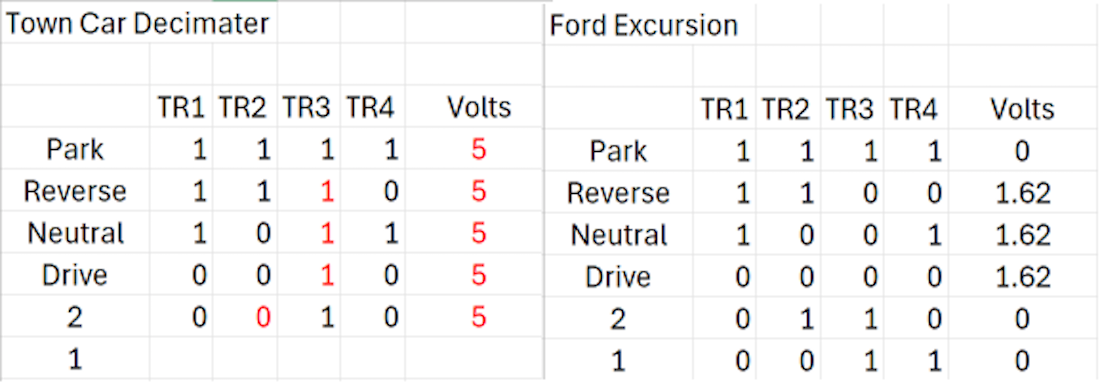Select the Ford Excursion Neutral row label

point(619,235)
